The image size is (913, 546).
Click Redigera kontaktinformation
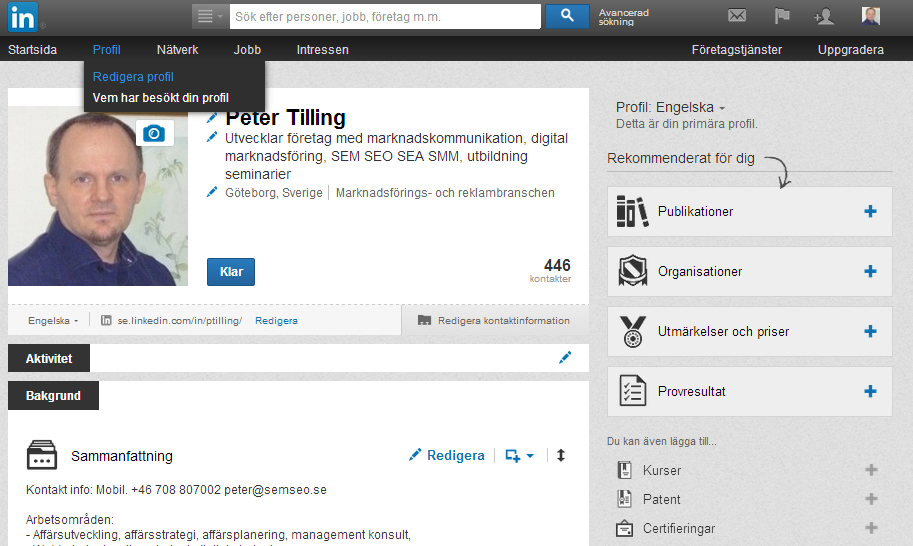(494, 320)
